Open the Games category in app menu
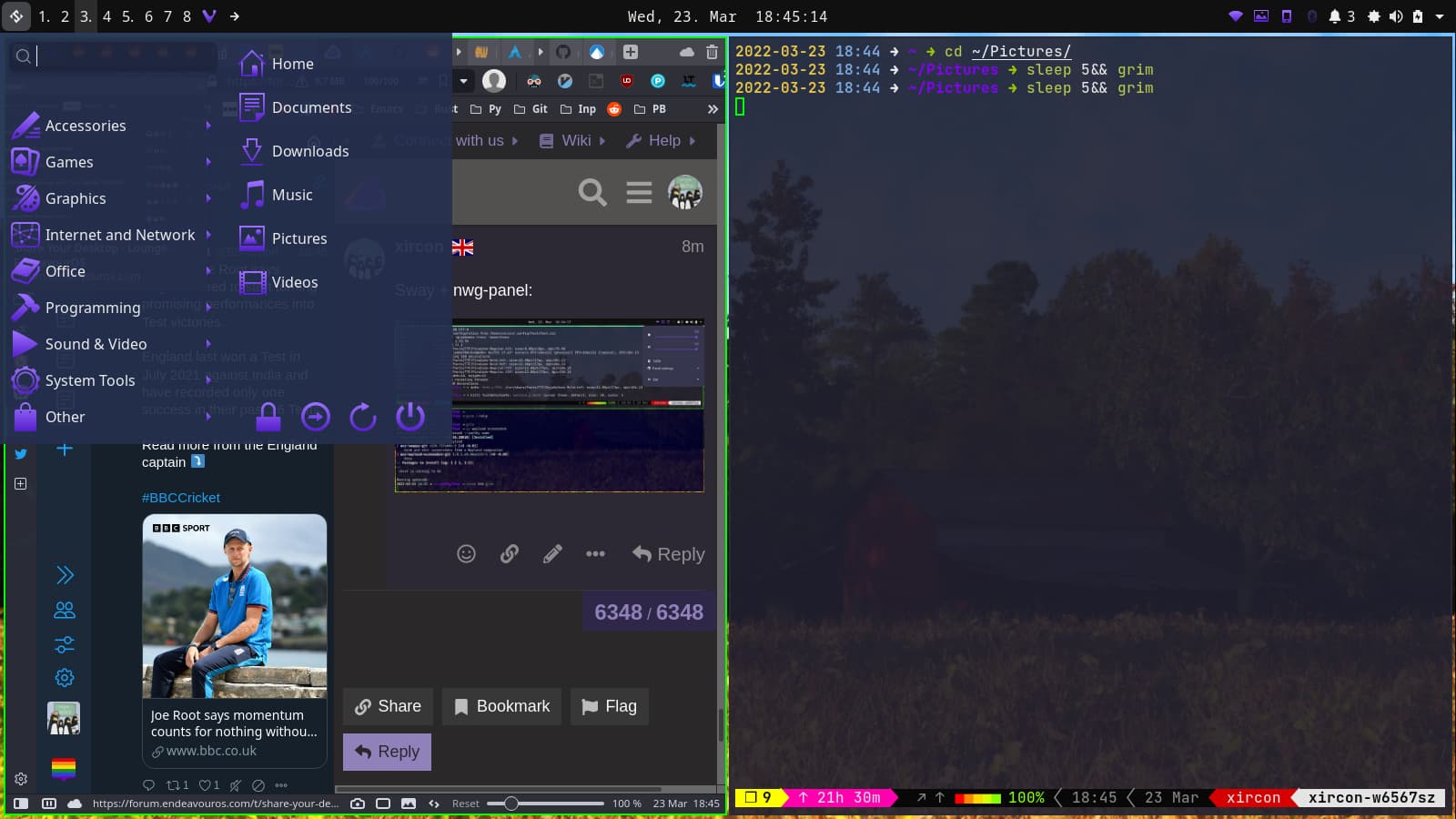The image size is (1456, 819). pos(111,162)
